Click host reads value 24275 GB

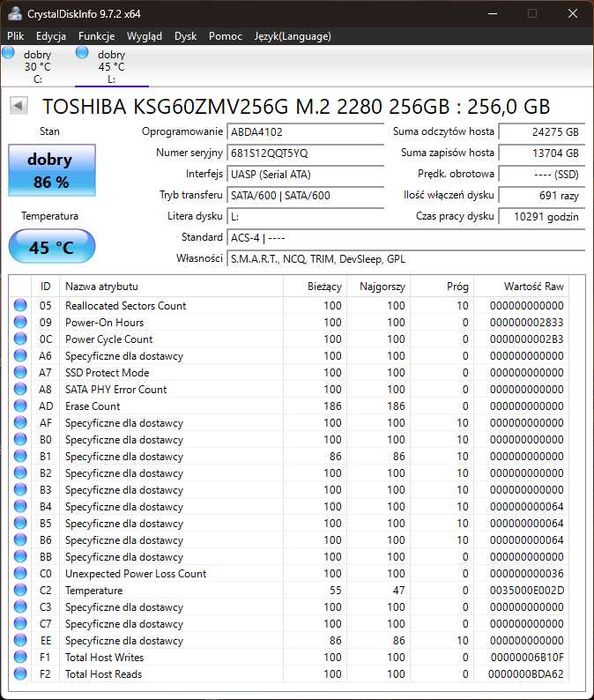(x=541, y=132)
